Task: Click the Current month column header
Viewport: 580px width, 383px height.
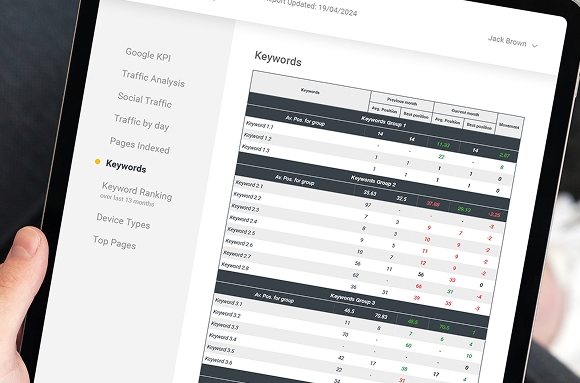Action: coord(465,112)
